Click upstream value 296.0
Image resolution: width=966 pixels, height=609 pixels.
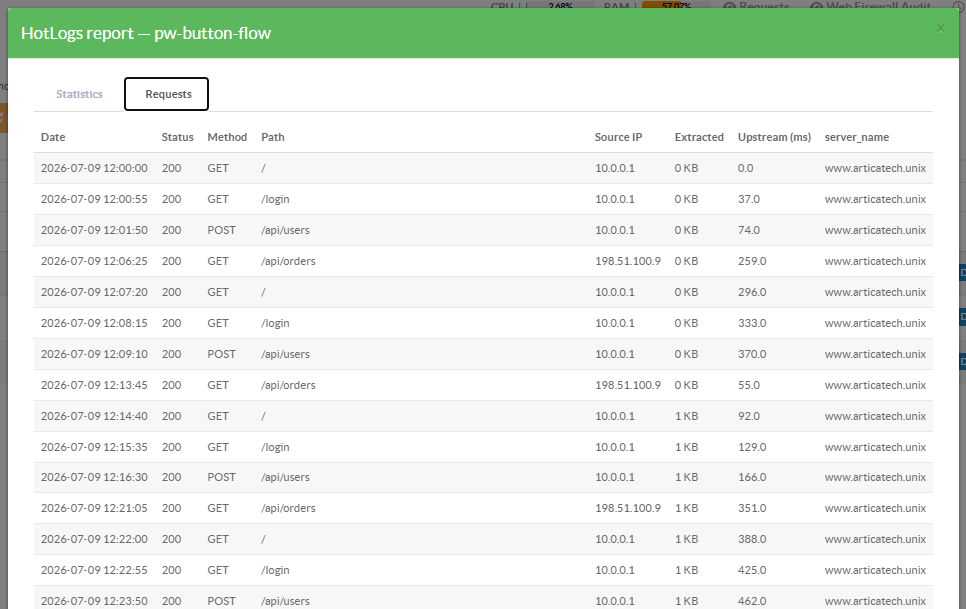coord(752,292)
